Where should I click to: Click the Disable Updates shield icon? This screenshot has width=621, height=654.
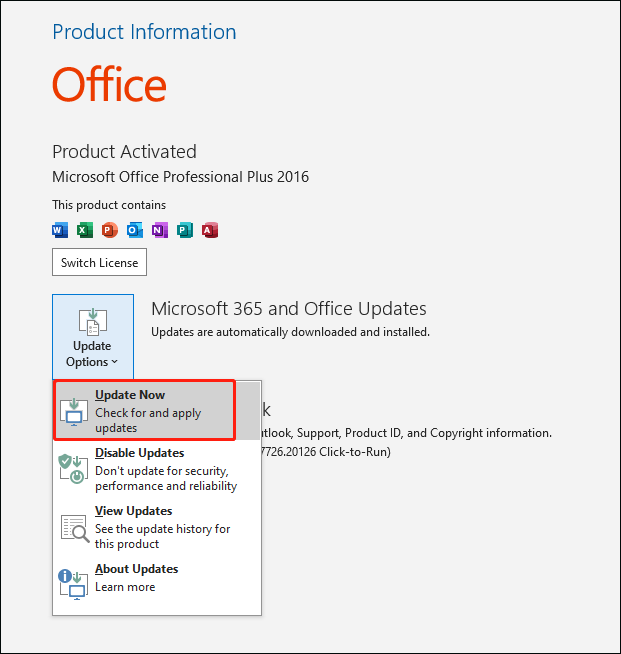(x=74, y=469)
